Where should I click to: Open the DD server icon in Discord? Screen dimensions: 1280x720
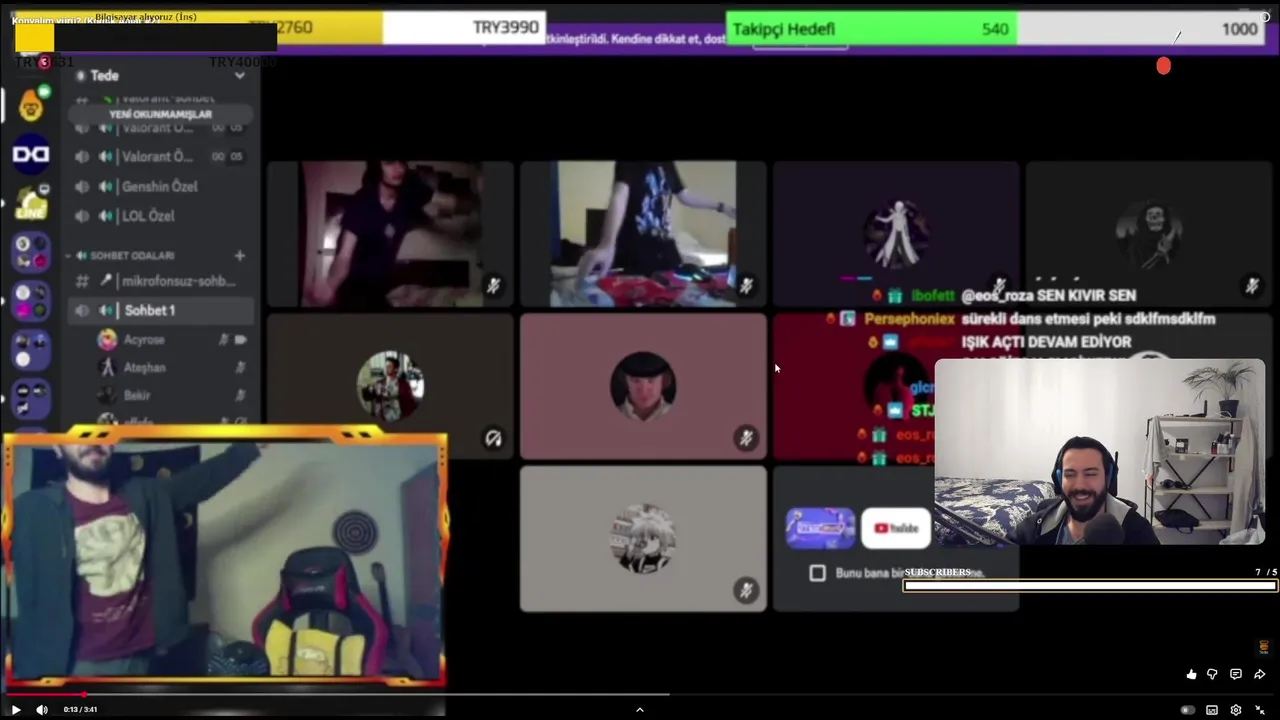pyautogui.click(x=31, y=154)
